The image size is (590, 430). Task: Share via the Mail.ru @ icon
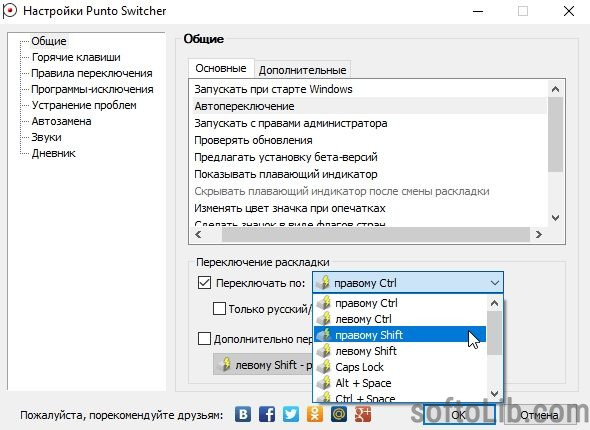point(339,414)
